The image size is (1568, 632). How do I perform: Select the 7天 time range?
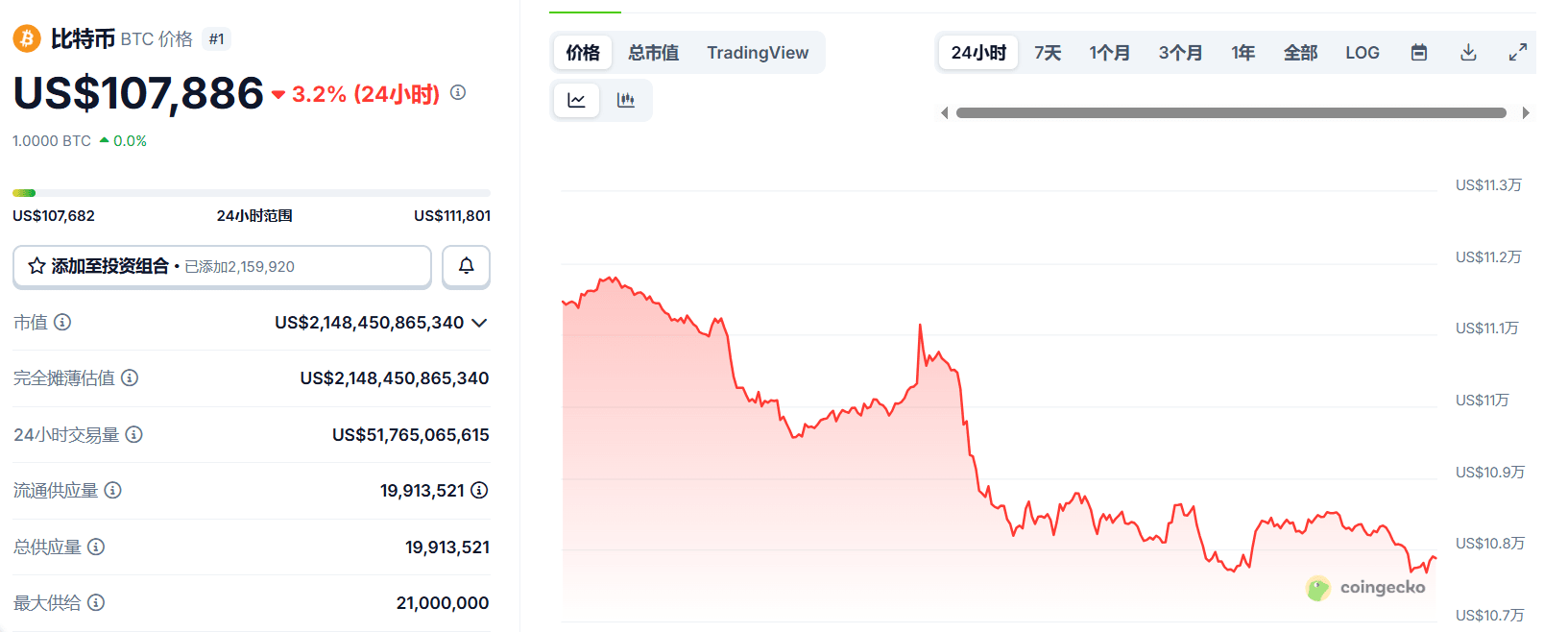pyautogui.click(x=1048, y=53)
